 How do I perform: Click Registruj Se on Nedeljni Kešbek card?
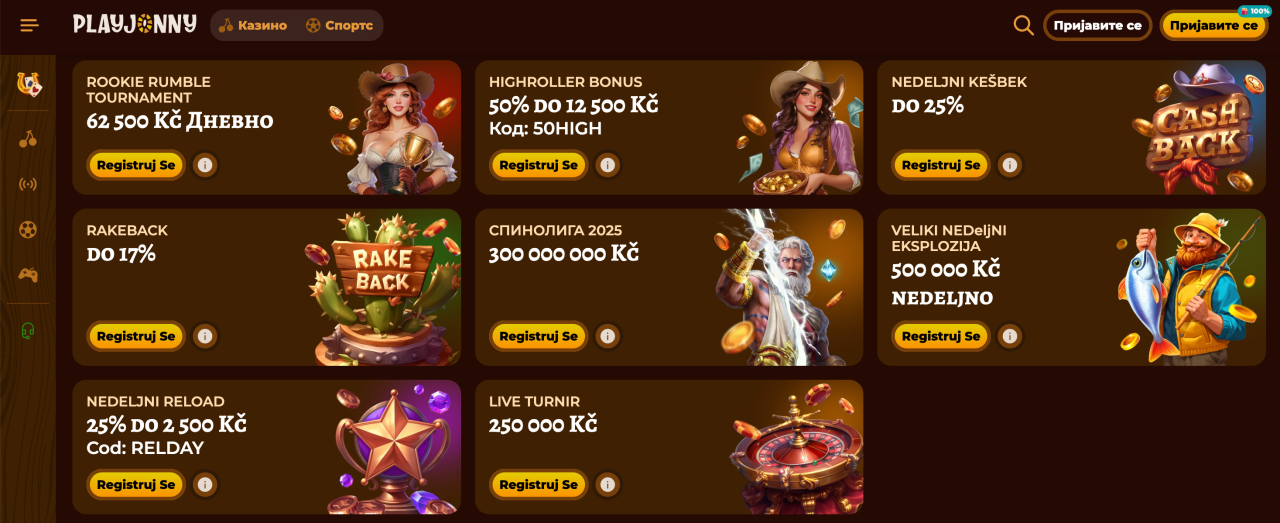(x=941, y=165)
